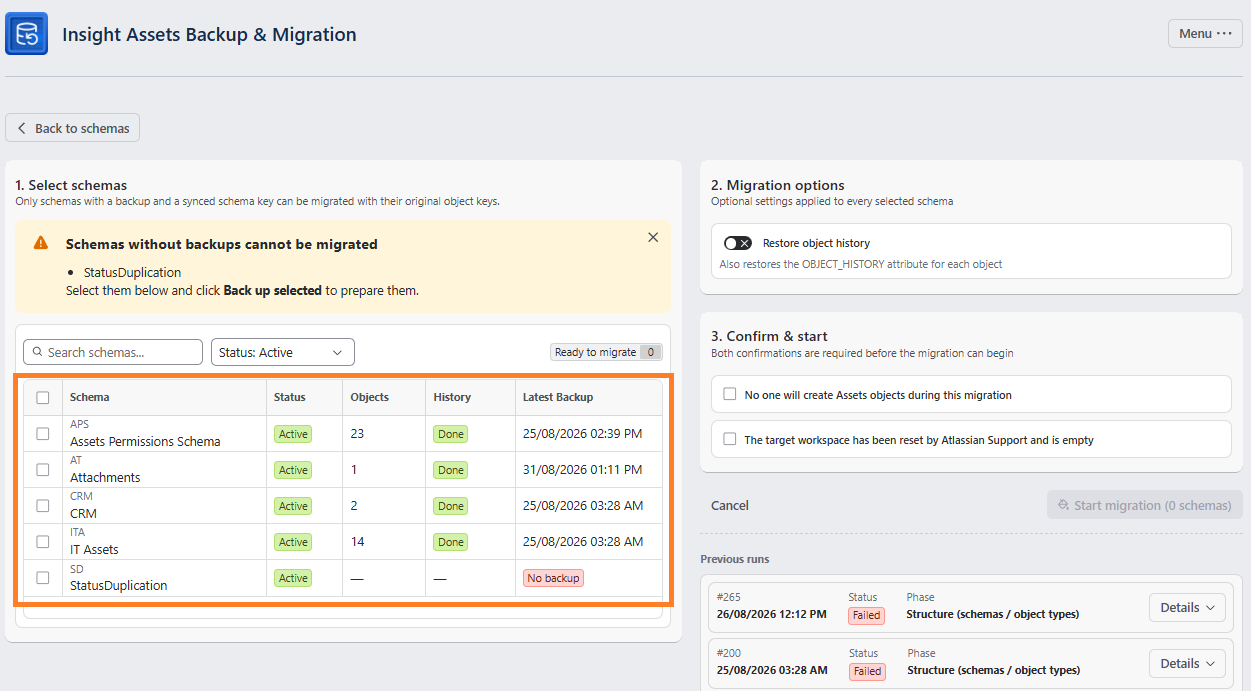Click the Ready to migrate counter badge
The height and width of the screenshot is (691, 1251).
pos(606,352)
